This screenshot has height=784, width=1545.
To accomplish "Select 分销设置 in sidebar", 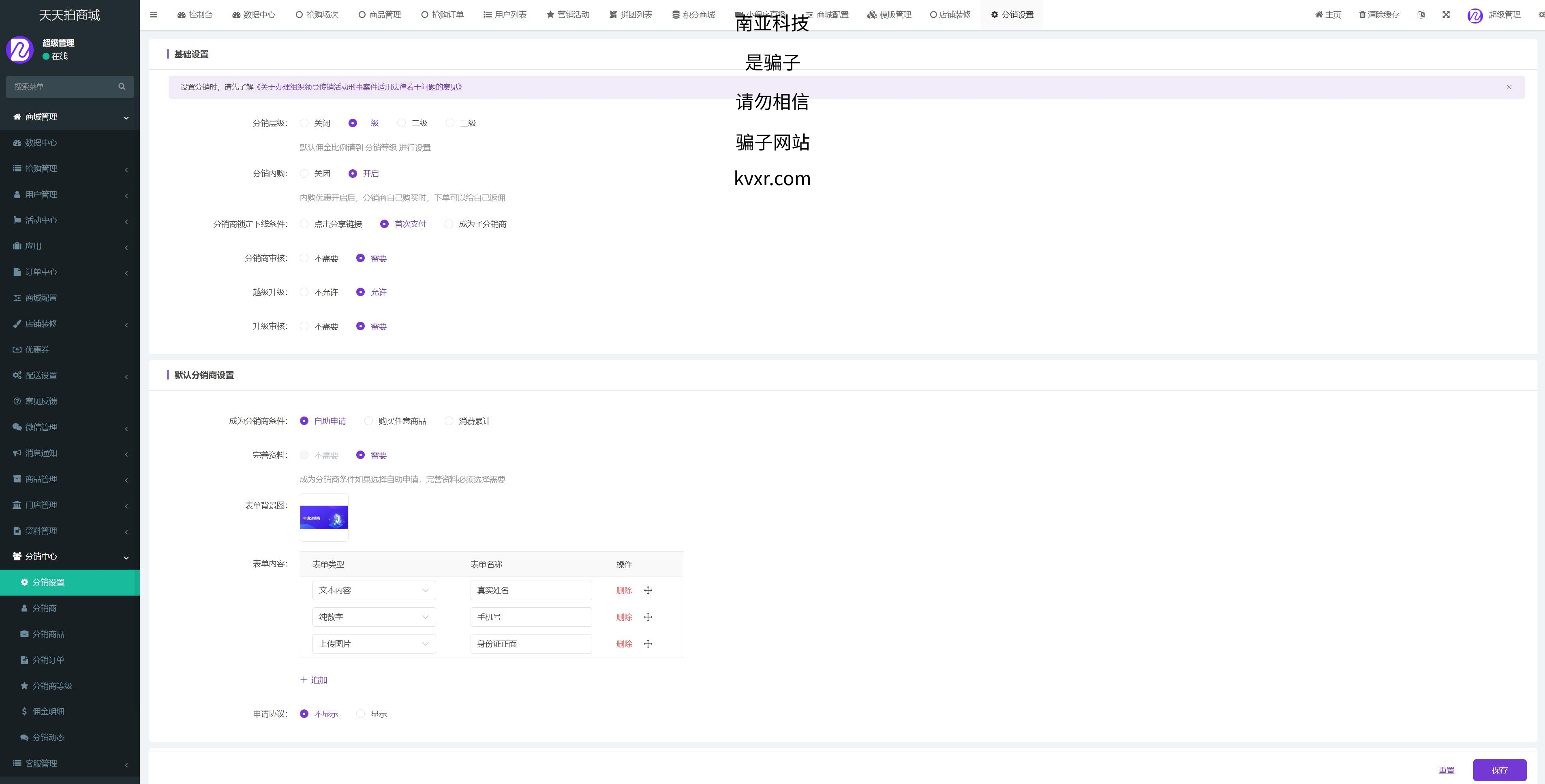I will pos(70,582).
